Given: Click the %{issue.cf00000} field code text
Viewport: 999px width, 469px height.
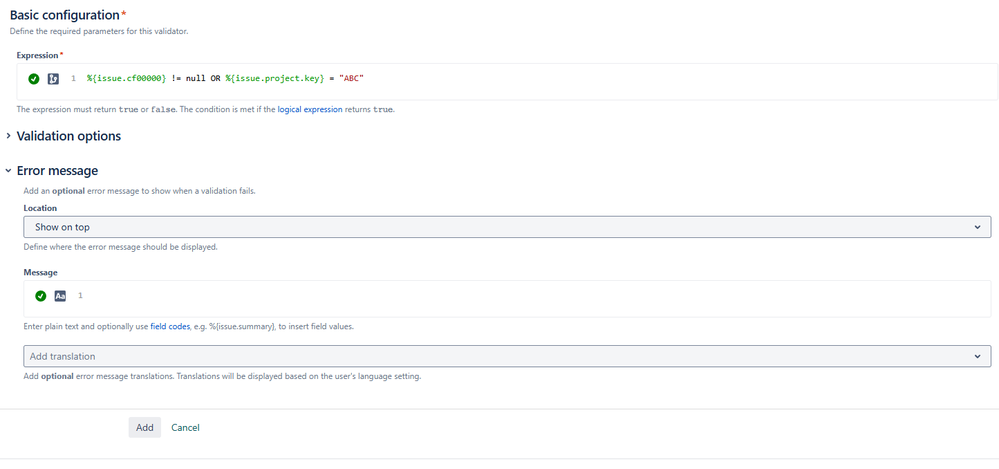Looking at the screenshot, I should pos(127,78).
